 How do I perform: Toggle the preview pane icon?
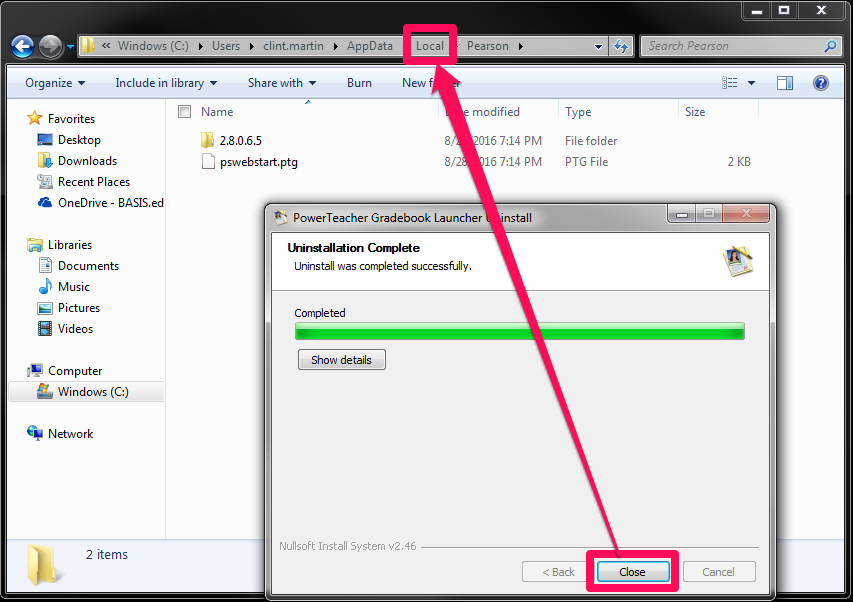click(x=784, y=83)
